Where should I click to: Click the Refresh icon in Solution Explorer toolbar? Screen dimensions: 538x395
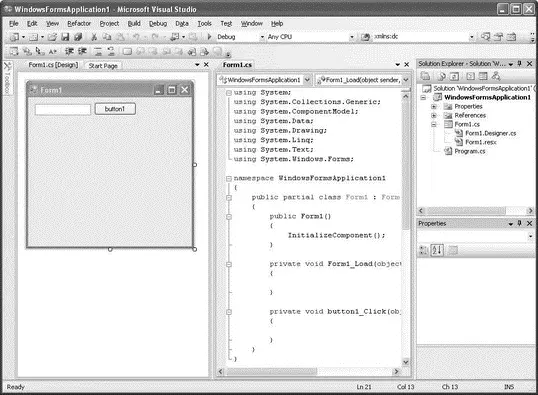tap(454, 76)
